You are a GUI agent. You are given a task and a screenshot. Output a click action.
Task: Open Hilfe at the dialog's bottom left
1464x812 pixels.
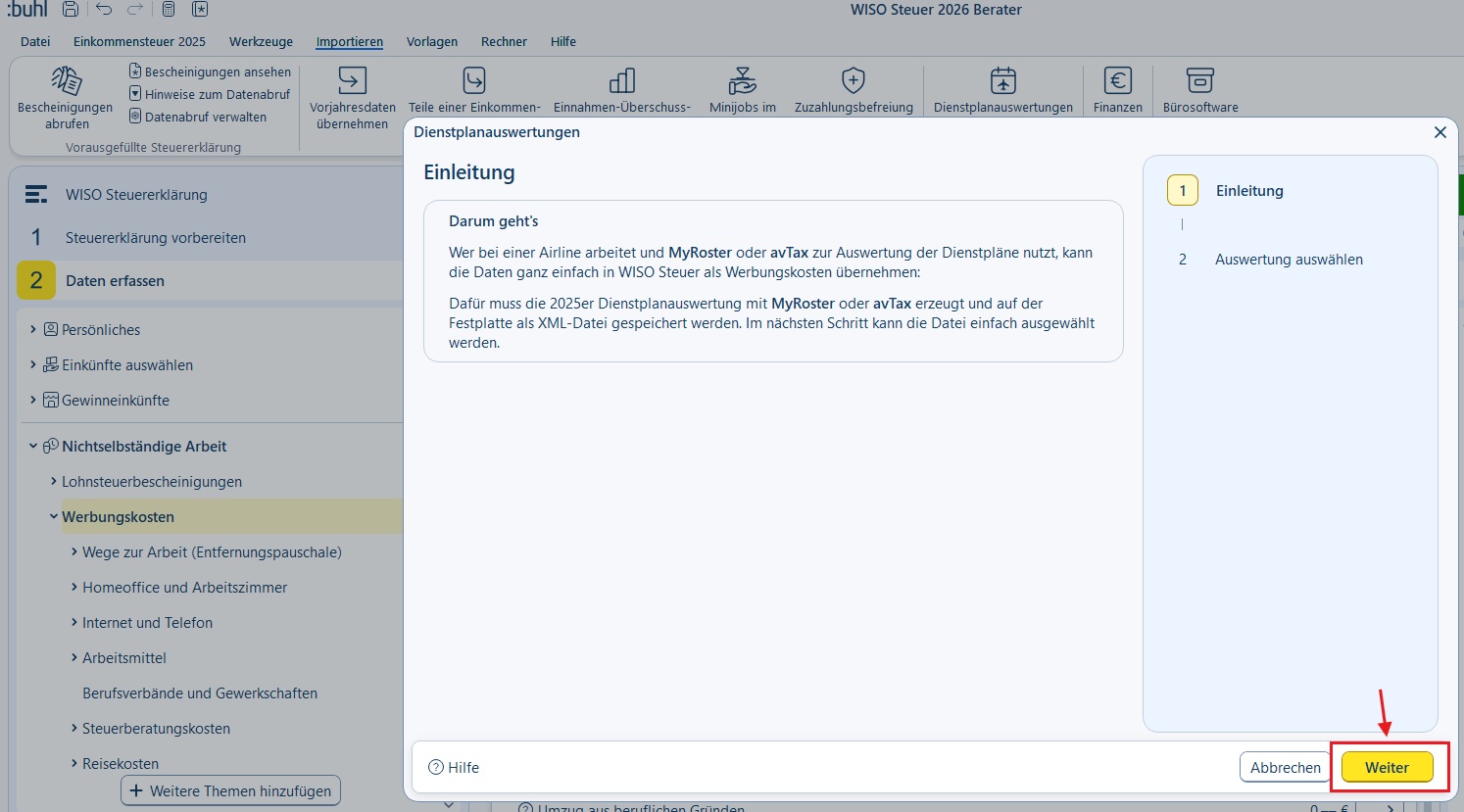click(x=454, y=767)
